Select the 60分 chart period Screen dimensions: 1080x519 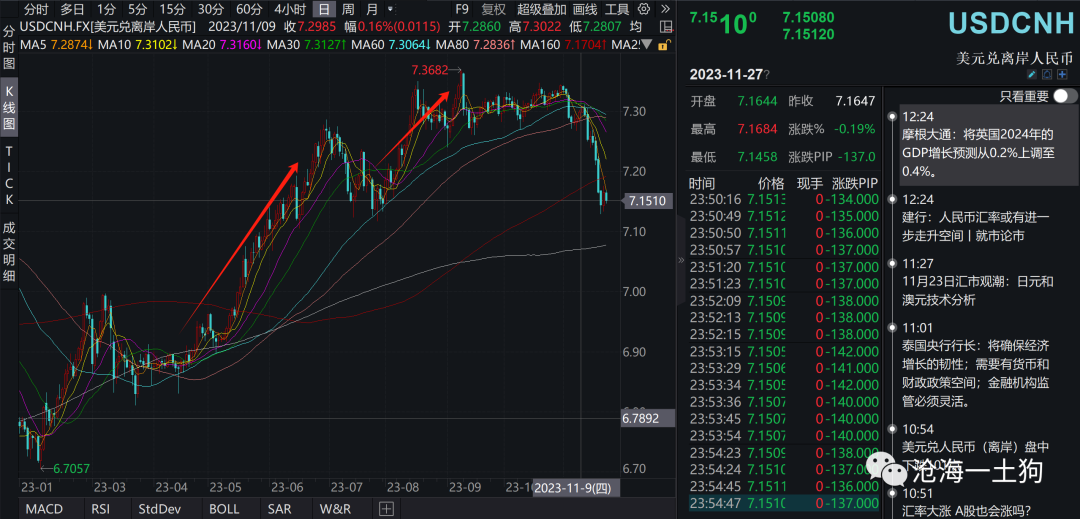249,9
